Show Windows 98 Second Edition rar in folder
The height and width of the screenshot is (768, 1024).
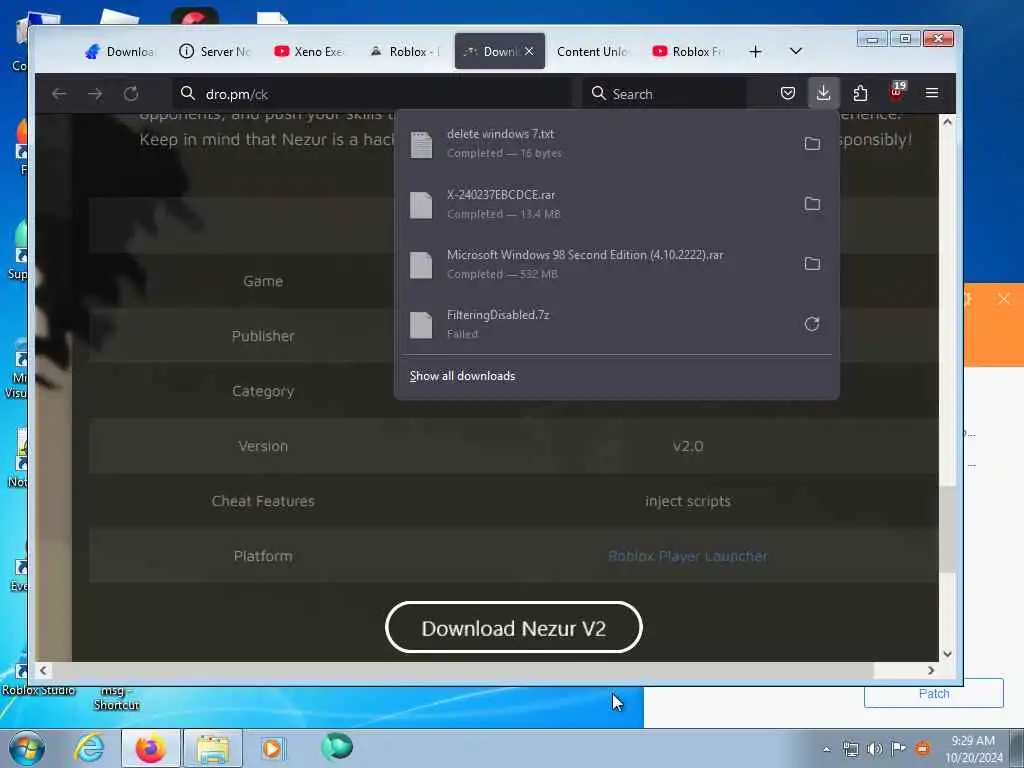click(812, 264)
